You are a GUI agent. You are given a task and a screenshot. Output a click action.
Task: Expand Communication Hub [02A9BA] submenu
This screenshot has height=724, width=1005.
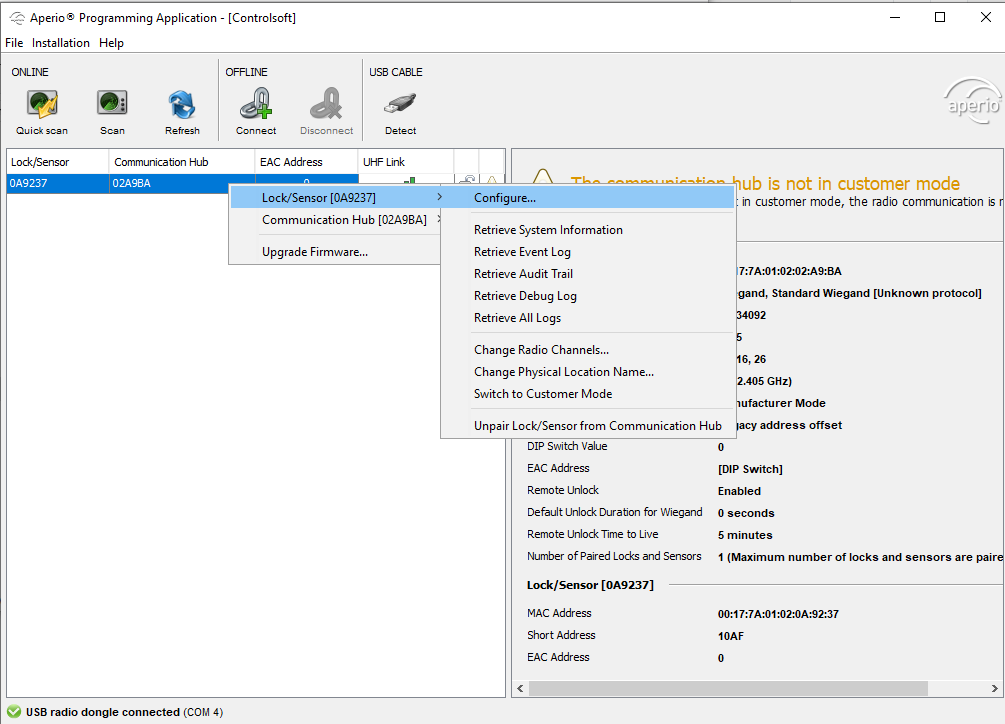(x=335, y=220)
